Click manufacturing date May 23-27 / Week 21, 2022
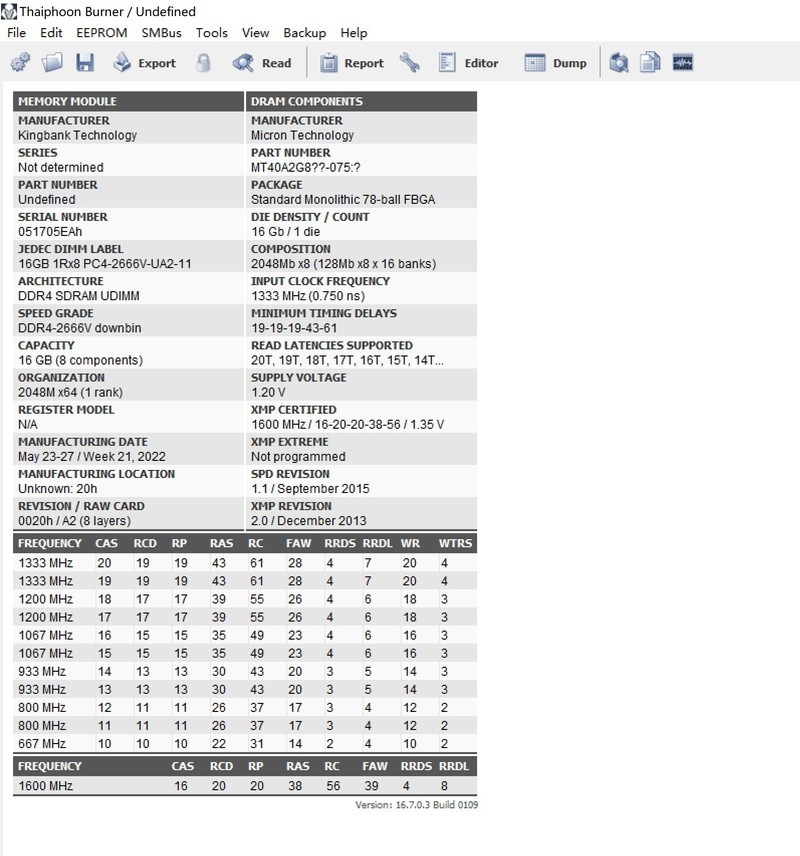800x856 pixels. [92, 457]
